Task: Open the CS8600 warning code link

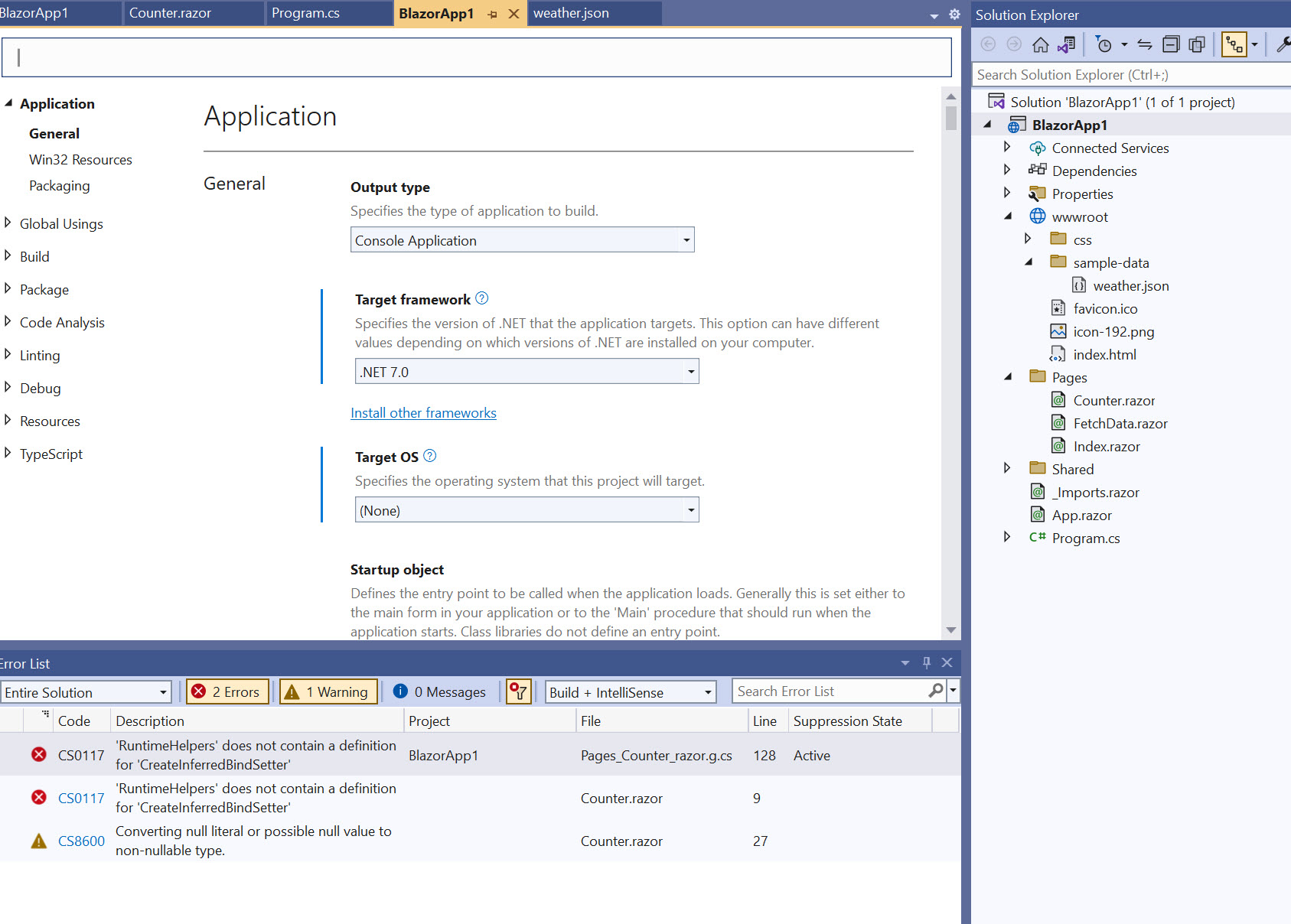Action: 81,841
